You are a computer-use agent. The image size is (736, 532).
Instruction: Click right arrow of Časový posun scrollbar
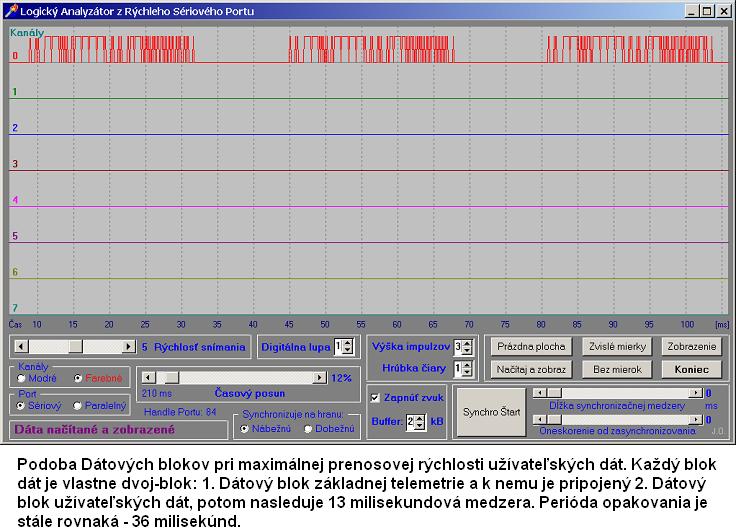(x=320, y=378)
